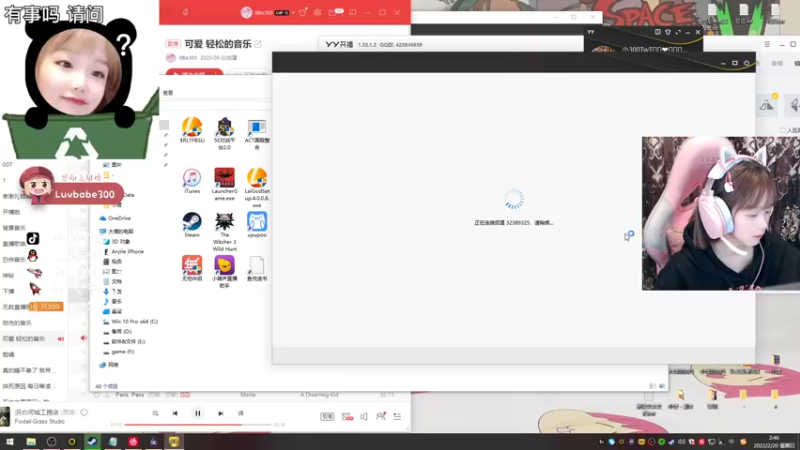Switch music player to mini mode
This screenshot has width=800, height=450.
(x=353, y=12)
